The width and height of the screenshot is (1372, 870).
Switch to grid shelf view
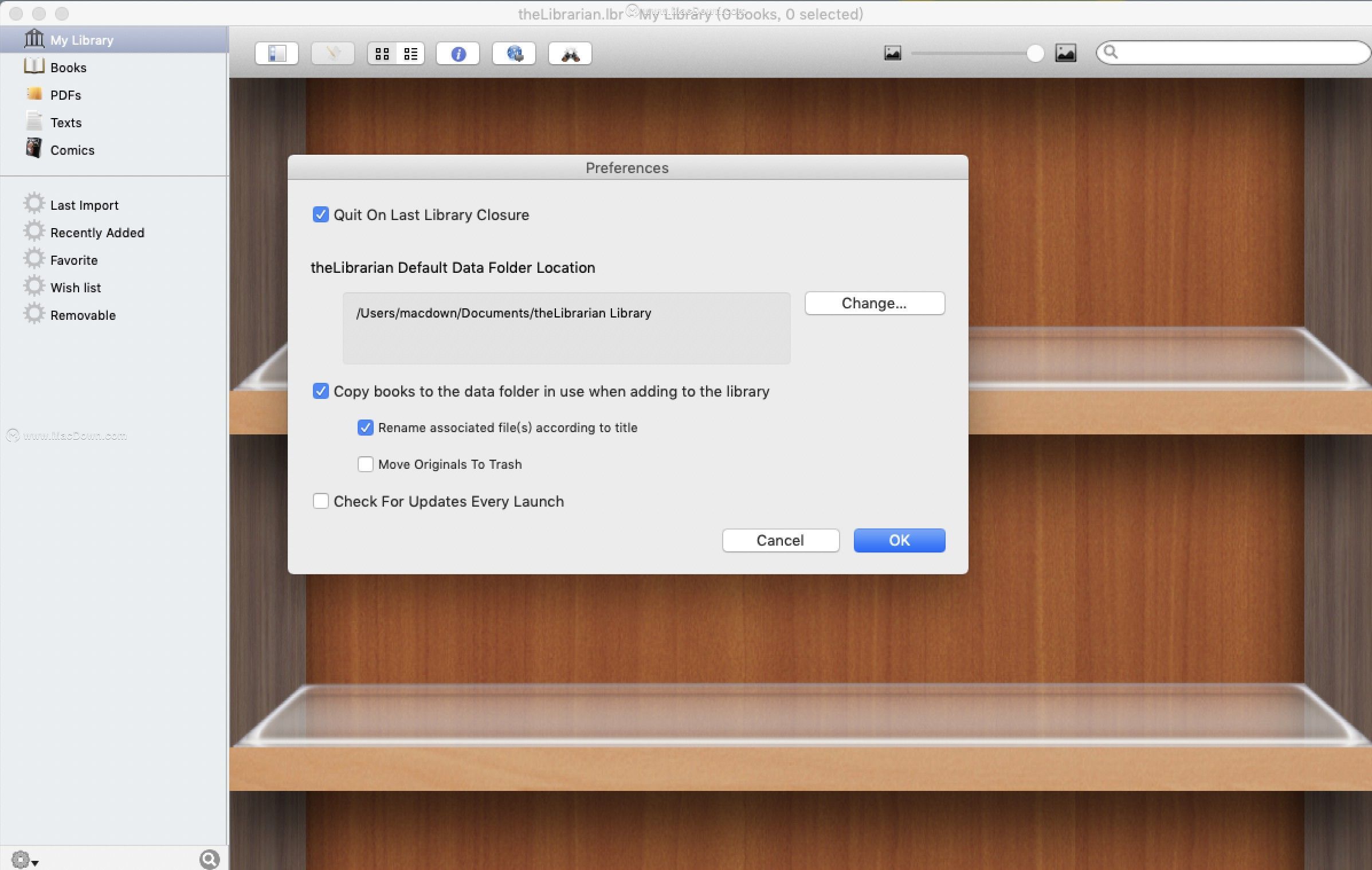click(x=382, y=54)
